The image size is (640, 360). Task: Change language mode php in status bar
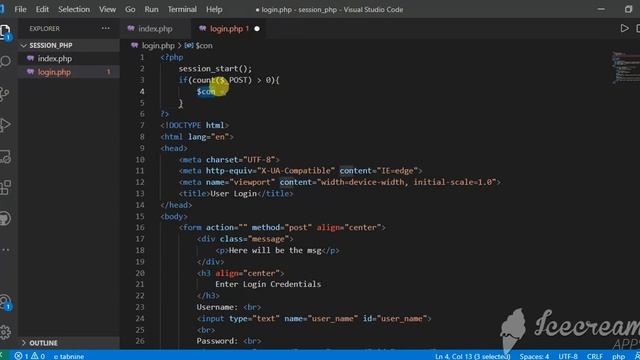point(618,356)
